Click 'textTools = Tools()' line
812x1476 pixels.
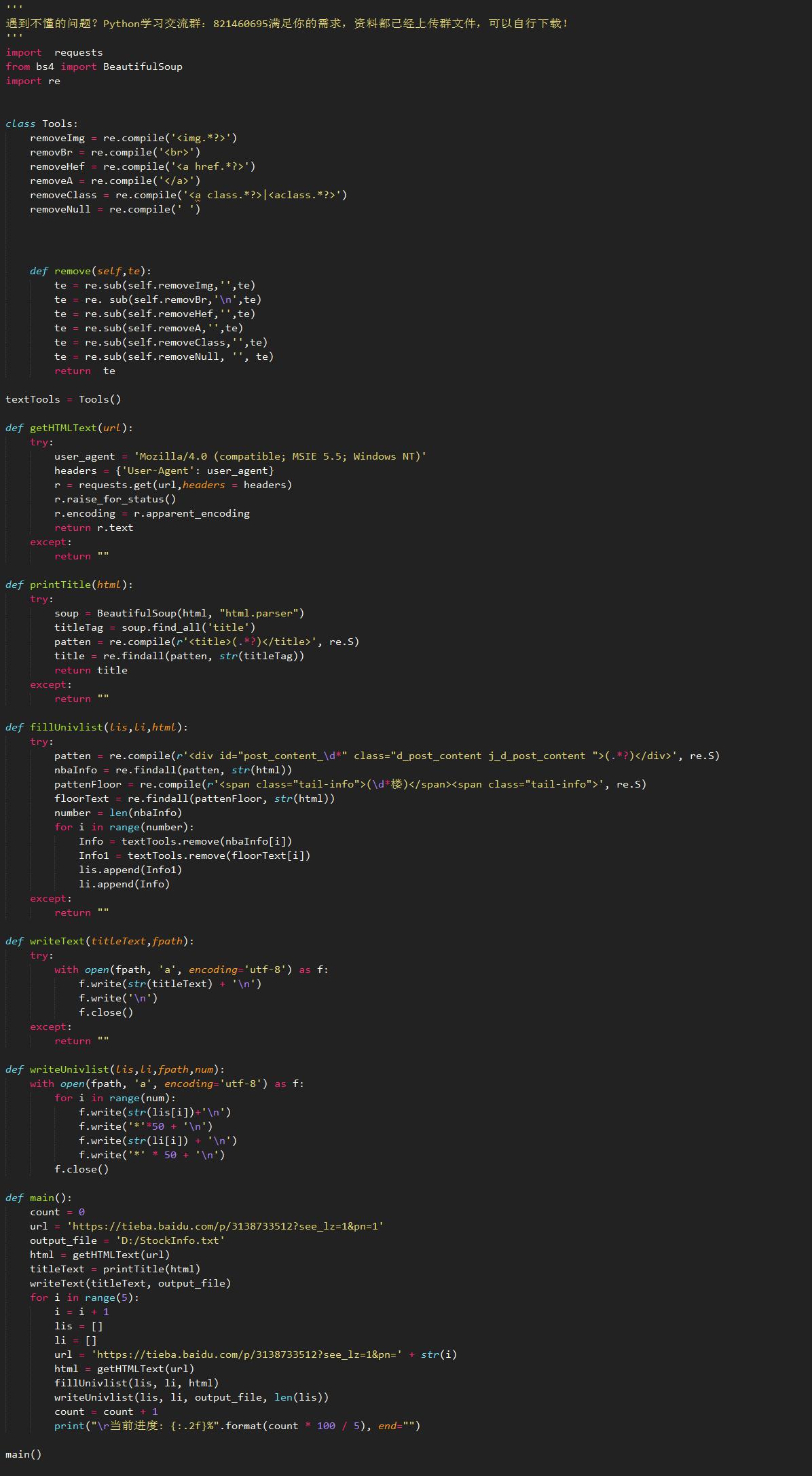tap(63, 399)
